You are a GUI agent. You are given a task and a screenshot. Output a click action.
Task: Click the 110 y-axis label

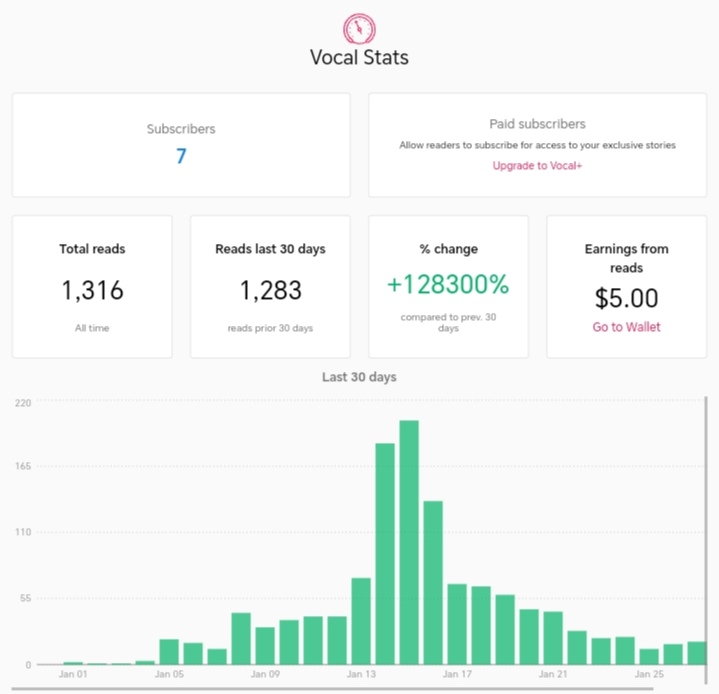[23, 532]
